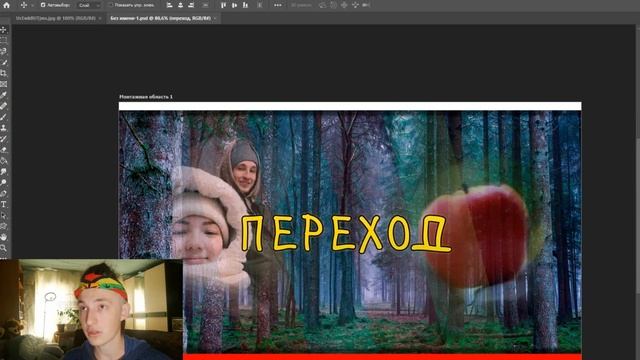640x360 pixels.
Task: Click Align Bottom Edges in options bar
Action: pyautogui.click(x=245, y=5)
